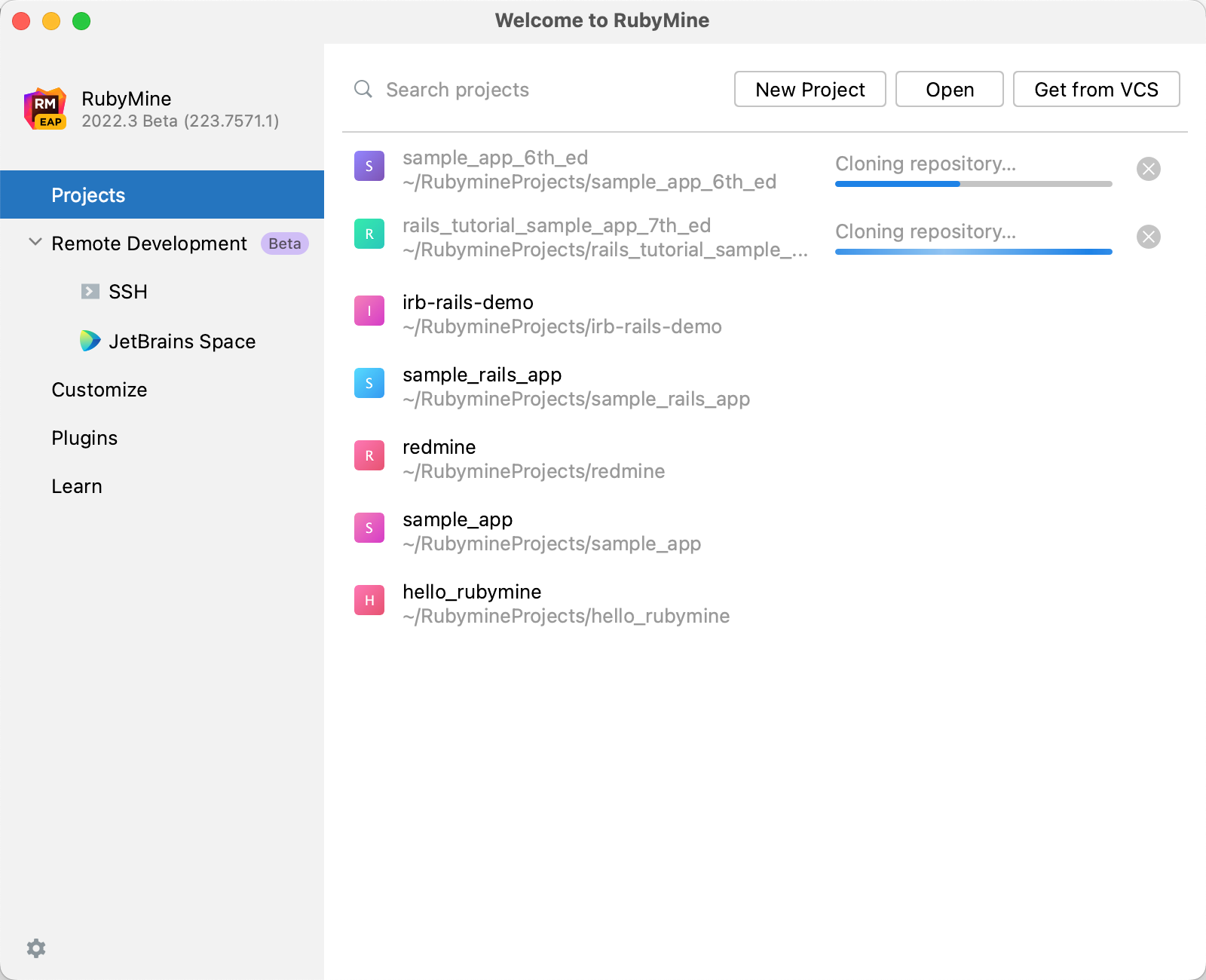Click the search magnifier icon
Viewport: 1206px width, 980px height.
pyautogui.click(x=363, y=90)
